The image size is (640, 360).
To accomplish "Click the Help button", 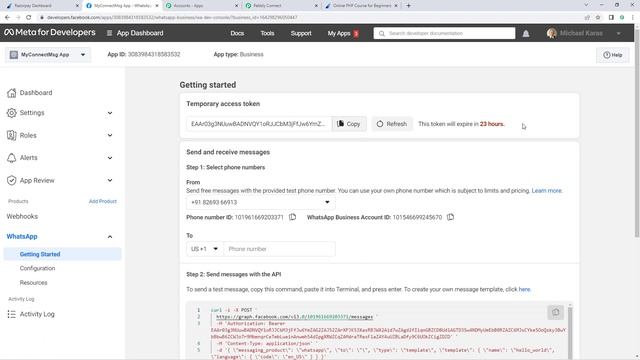I will tap(613, 55).
